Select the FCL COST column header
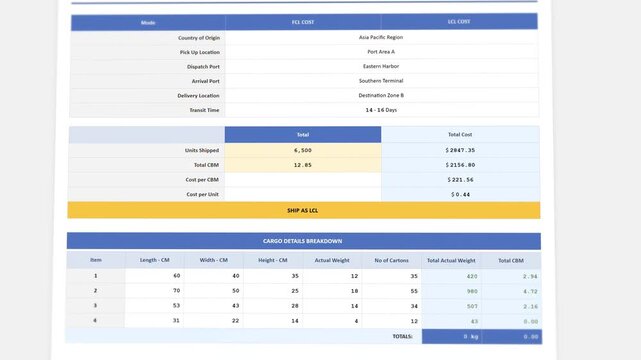 pos(303,22)
